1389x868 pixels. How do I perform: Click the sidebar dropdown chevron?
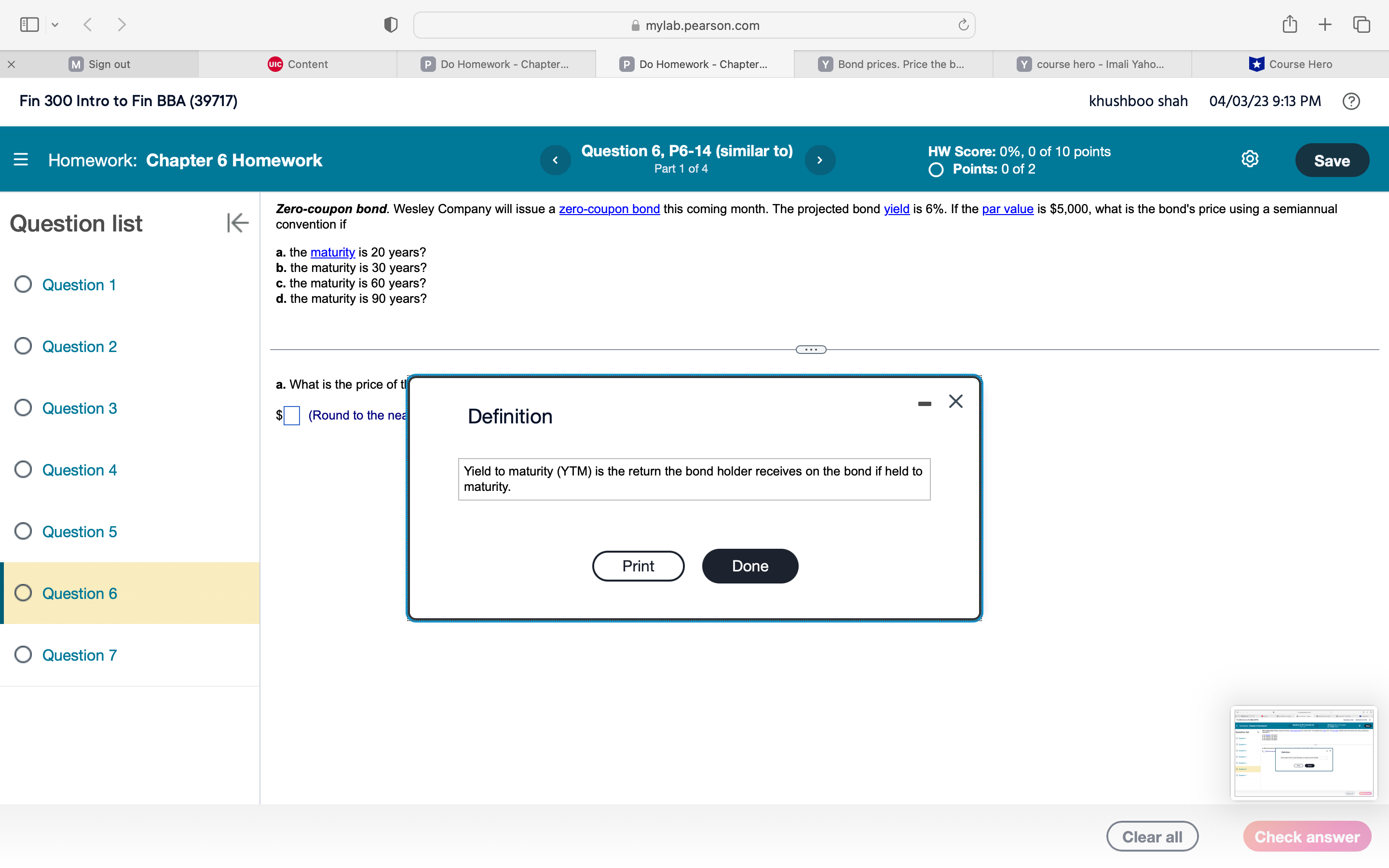tap(55, 24)
